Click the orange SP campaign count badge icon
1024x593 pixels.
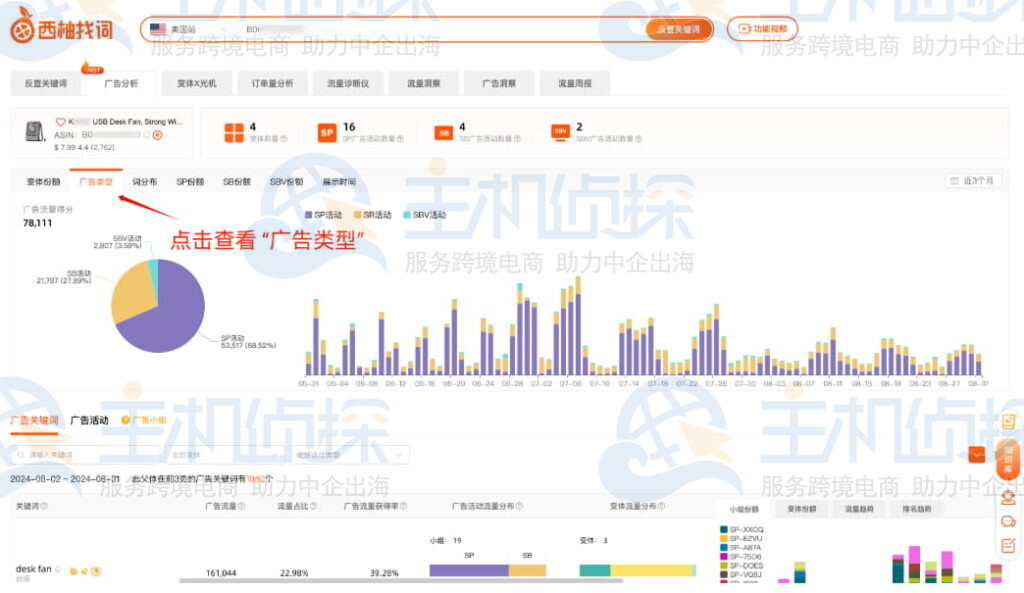(326, 132)
